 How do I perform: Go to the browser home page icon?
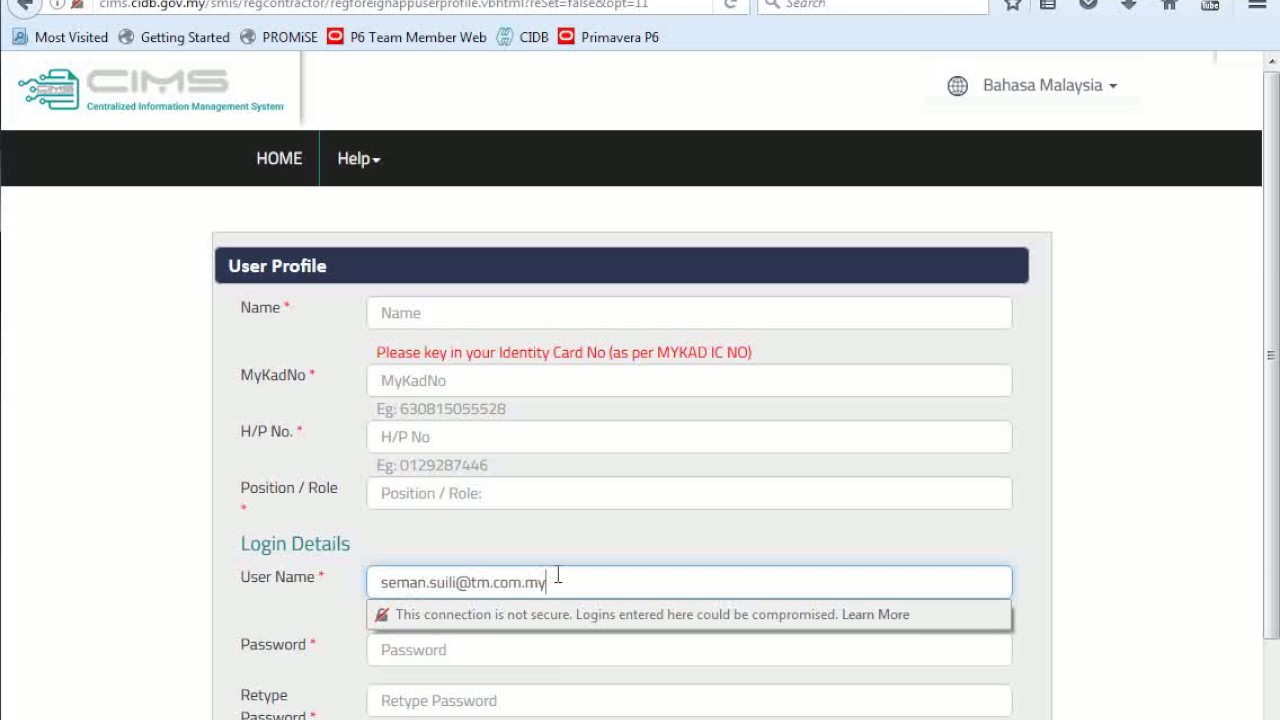1169,4
